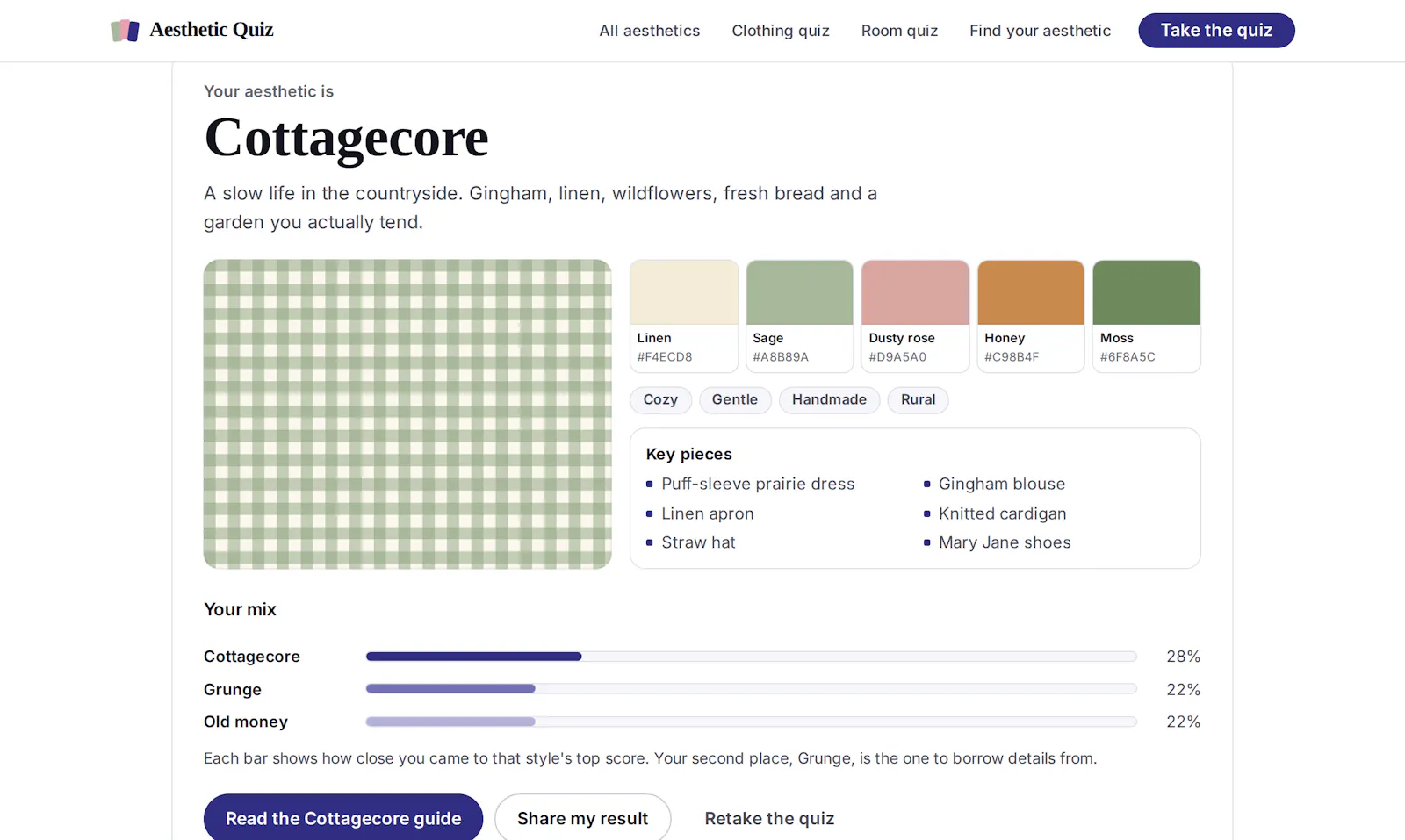This screenshot has width=1405, height=840.
Task: Select Find your aesthetic in navigation
Action: (x=1040, y=31)
